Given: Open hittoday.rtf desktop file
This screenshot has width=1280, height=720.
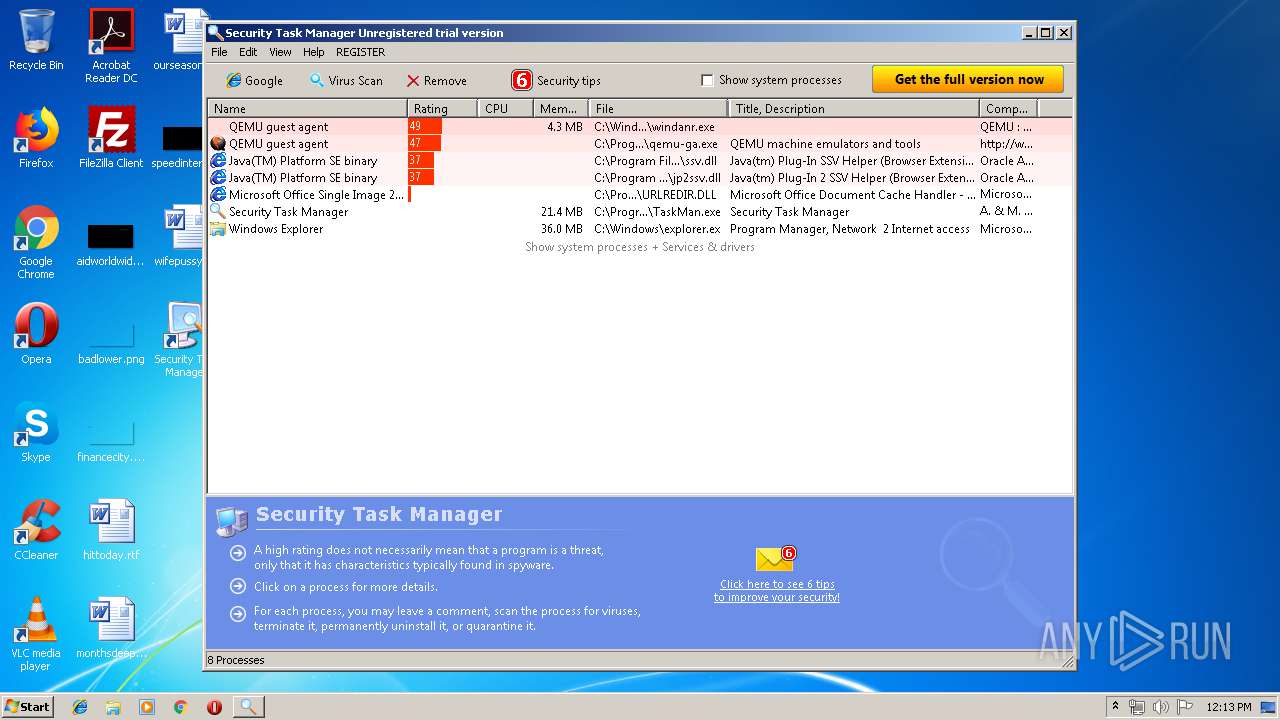Looking at the screenshot, I should click(111, 530).
